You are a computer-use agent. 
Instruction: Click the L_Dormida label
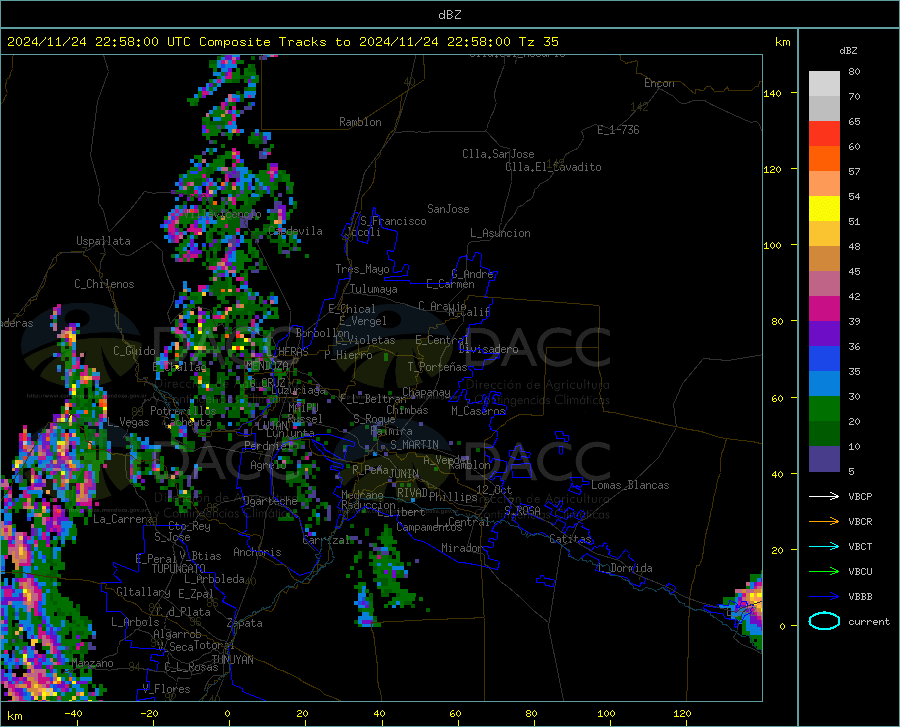click(624, 568)
